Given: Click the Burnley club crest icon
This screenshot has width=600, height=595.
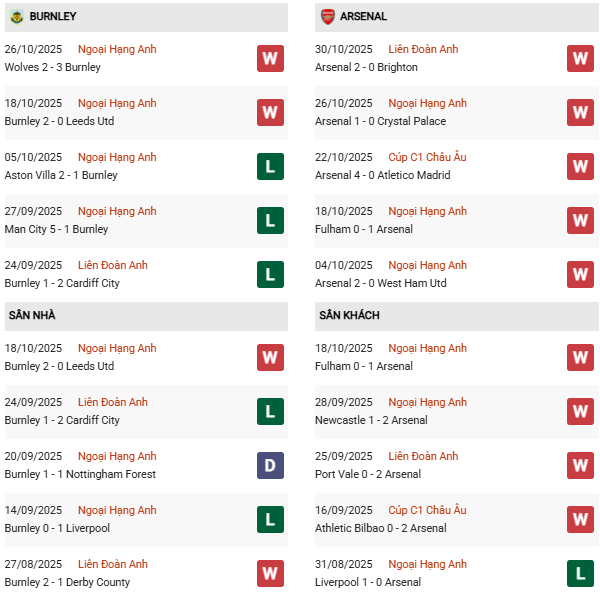Looking at the screenshot, I should [x=16, y=17].
